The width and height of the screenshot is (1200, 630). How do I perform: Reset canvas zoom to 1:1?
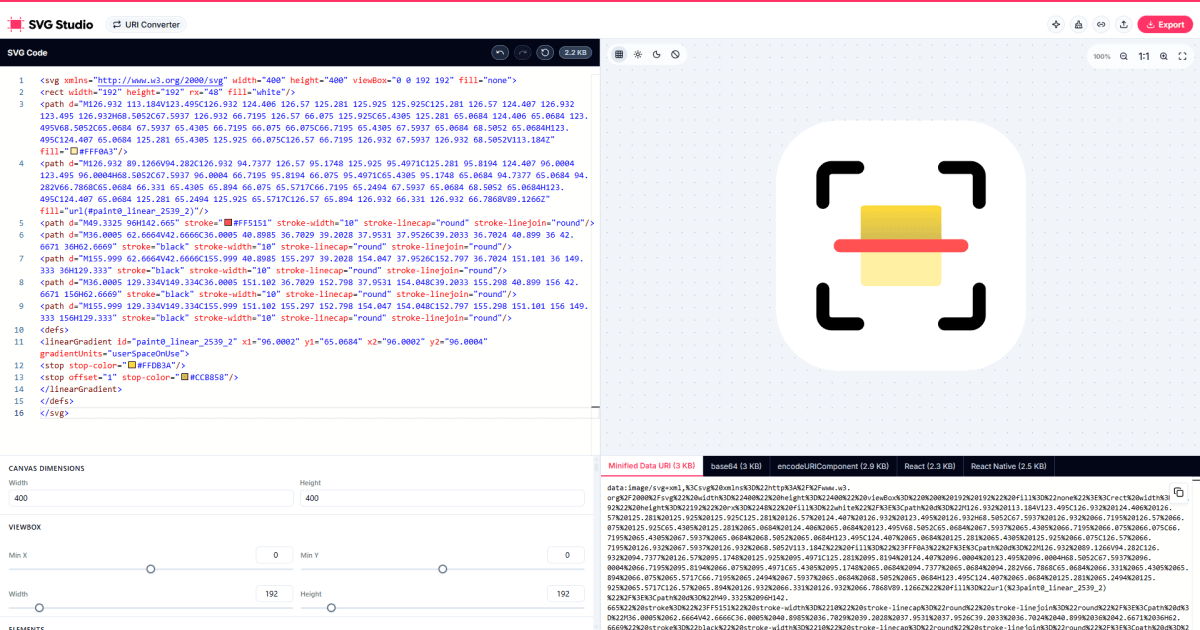click(1144, 56)
